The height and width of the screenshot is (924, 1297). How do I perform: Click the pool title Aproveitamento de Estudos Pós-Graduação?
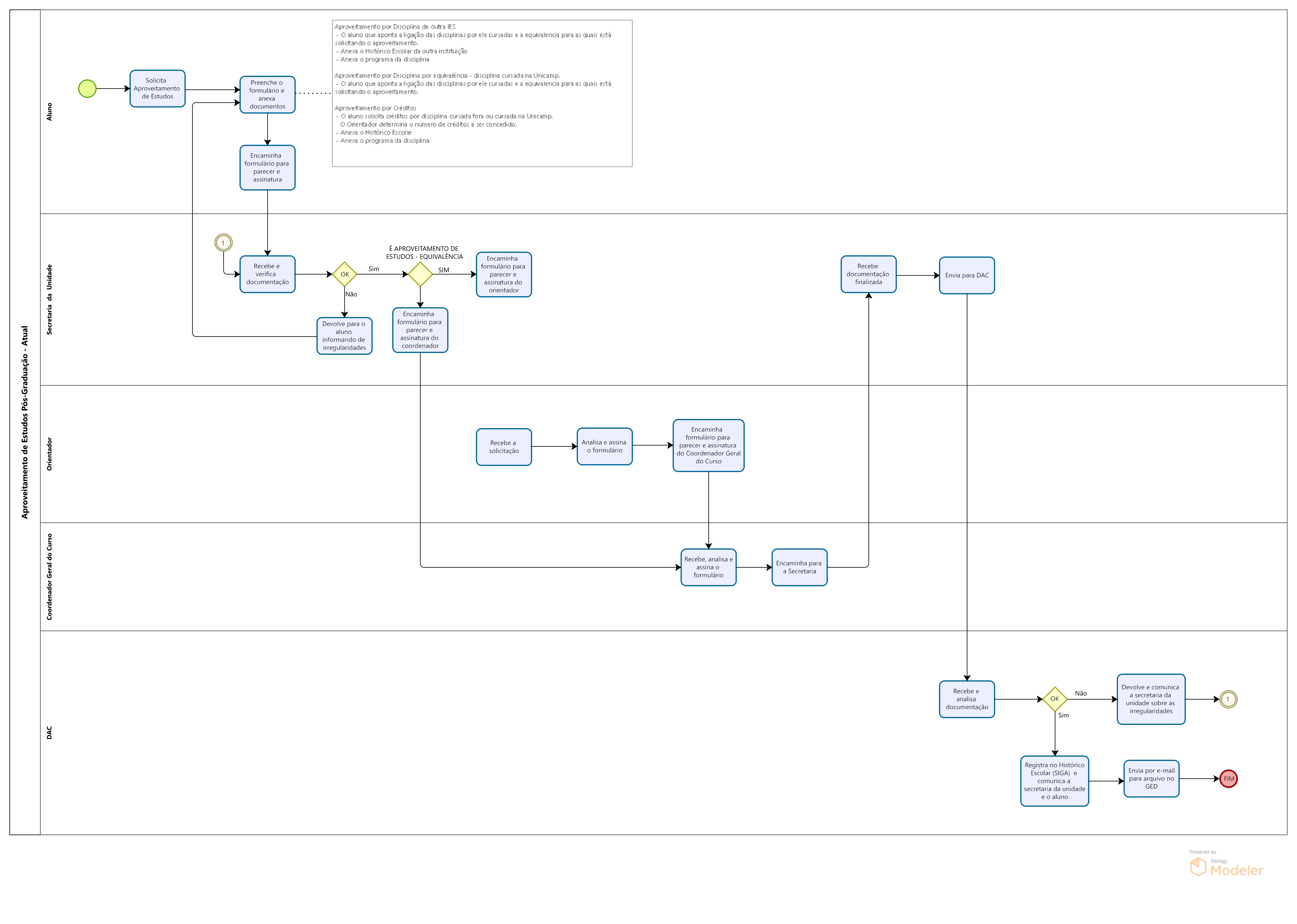[x=24, y=422]
